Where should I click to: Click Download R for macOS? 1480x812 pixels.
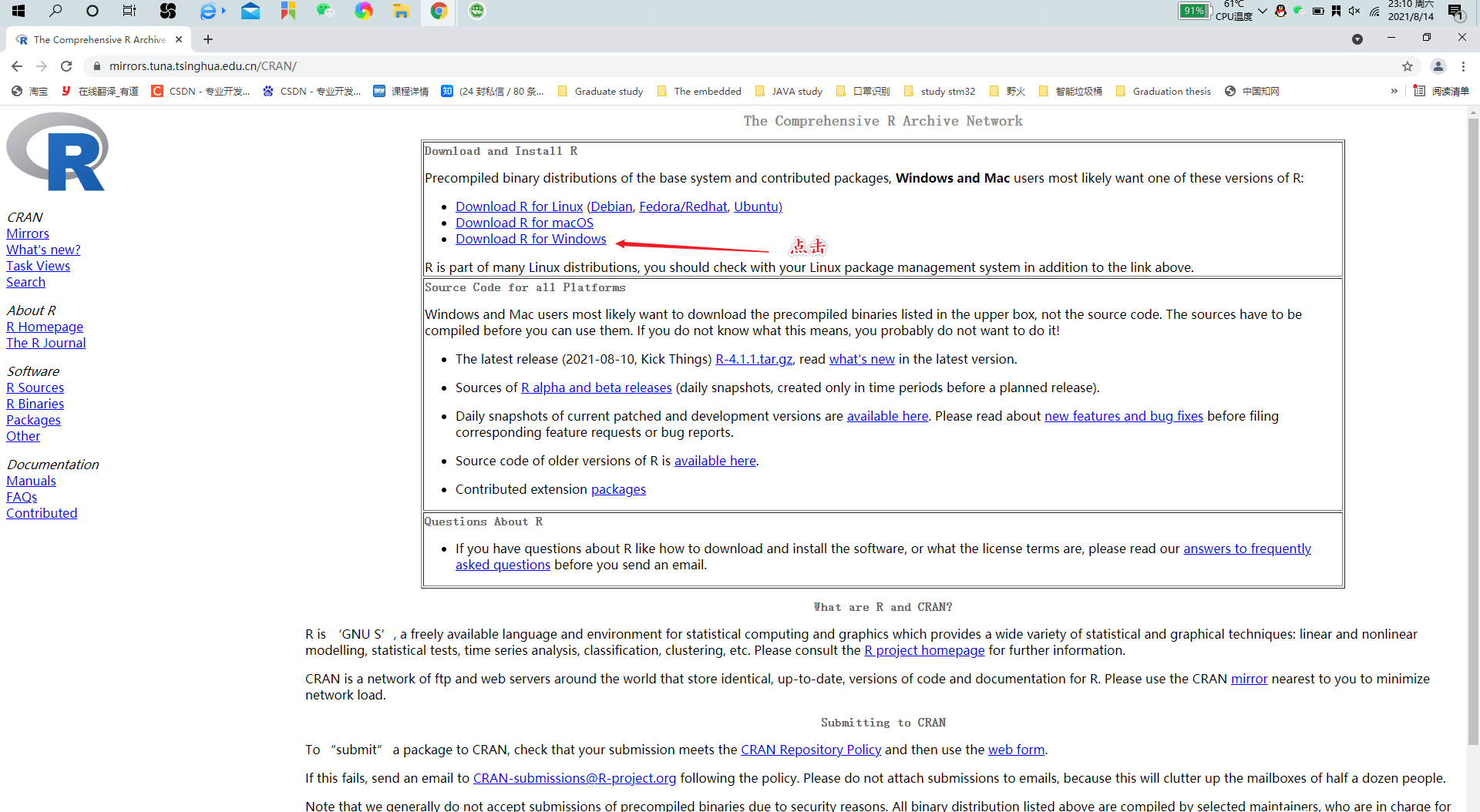524,223
